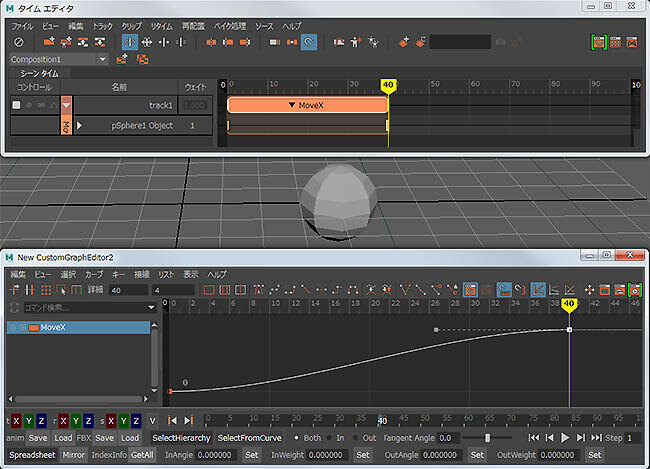
Task: Click the move keys tool in Graph Editor
Action: (15, 290)
